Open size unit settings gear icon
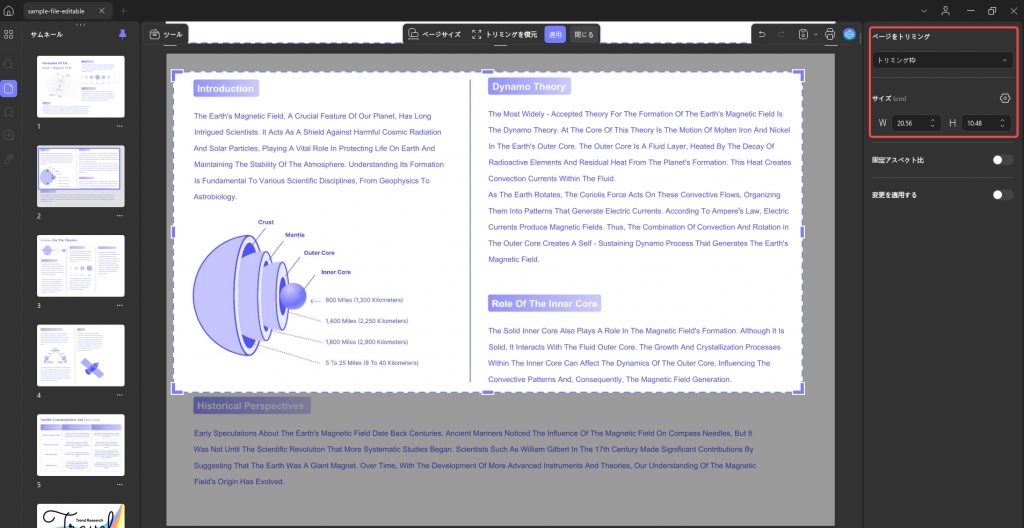 1005,98
